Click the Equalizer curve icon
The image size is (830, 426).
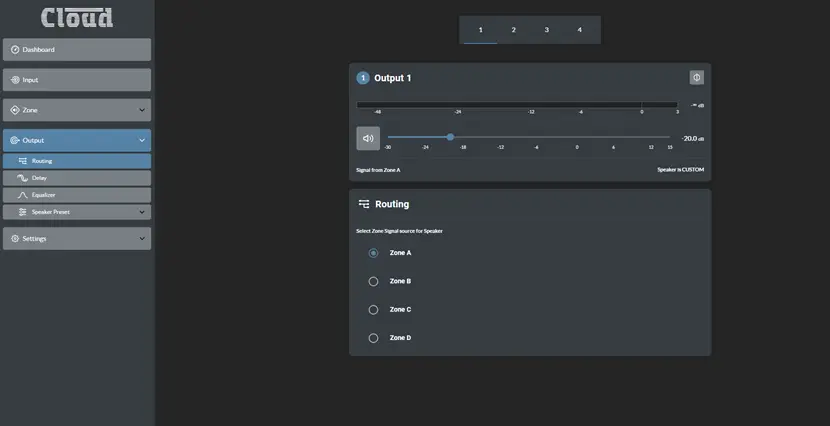pyautogui.click(x=23, y=195)
